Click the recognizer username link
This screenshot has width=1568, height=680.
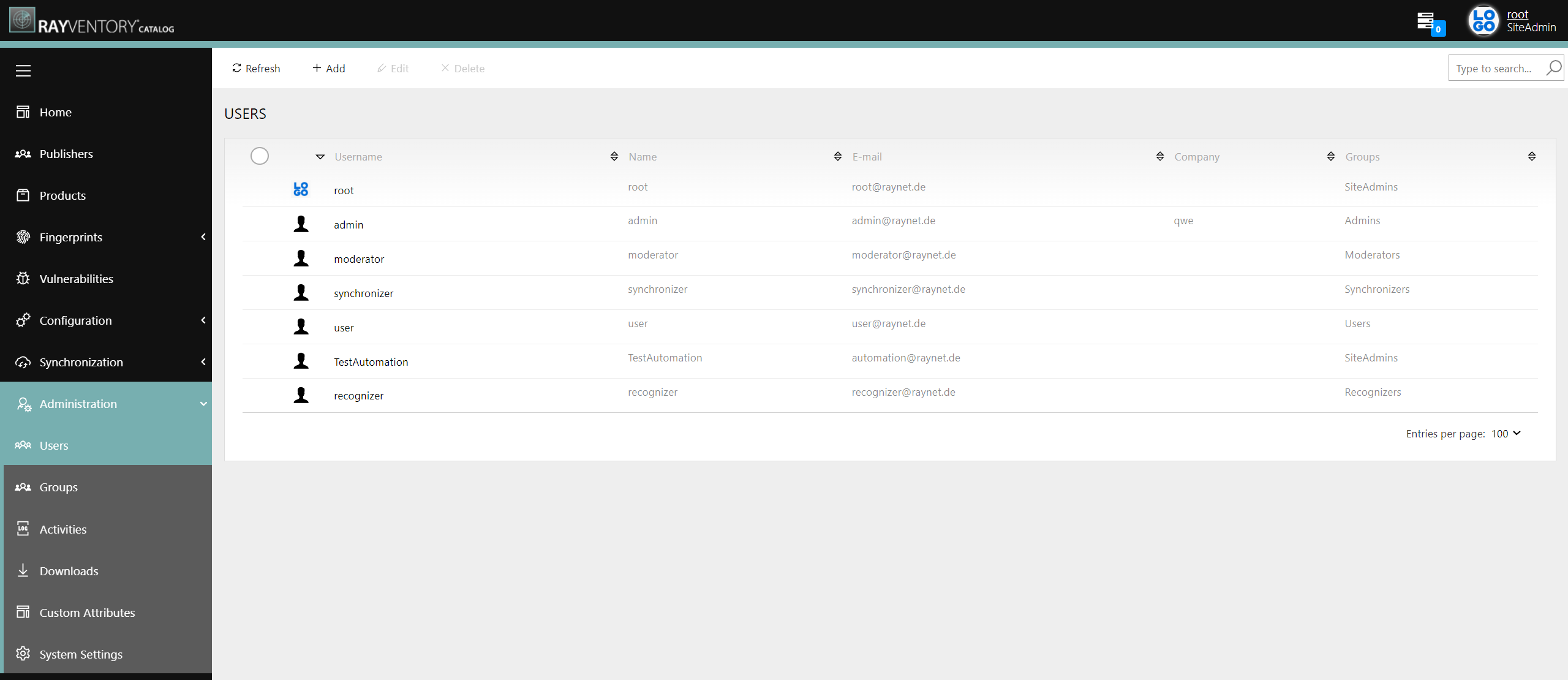(x=359, y=395)
